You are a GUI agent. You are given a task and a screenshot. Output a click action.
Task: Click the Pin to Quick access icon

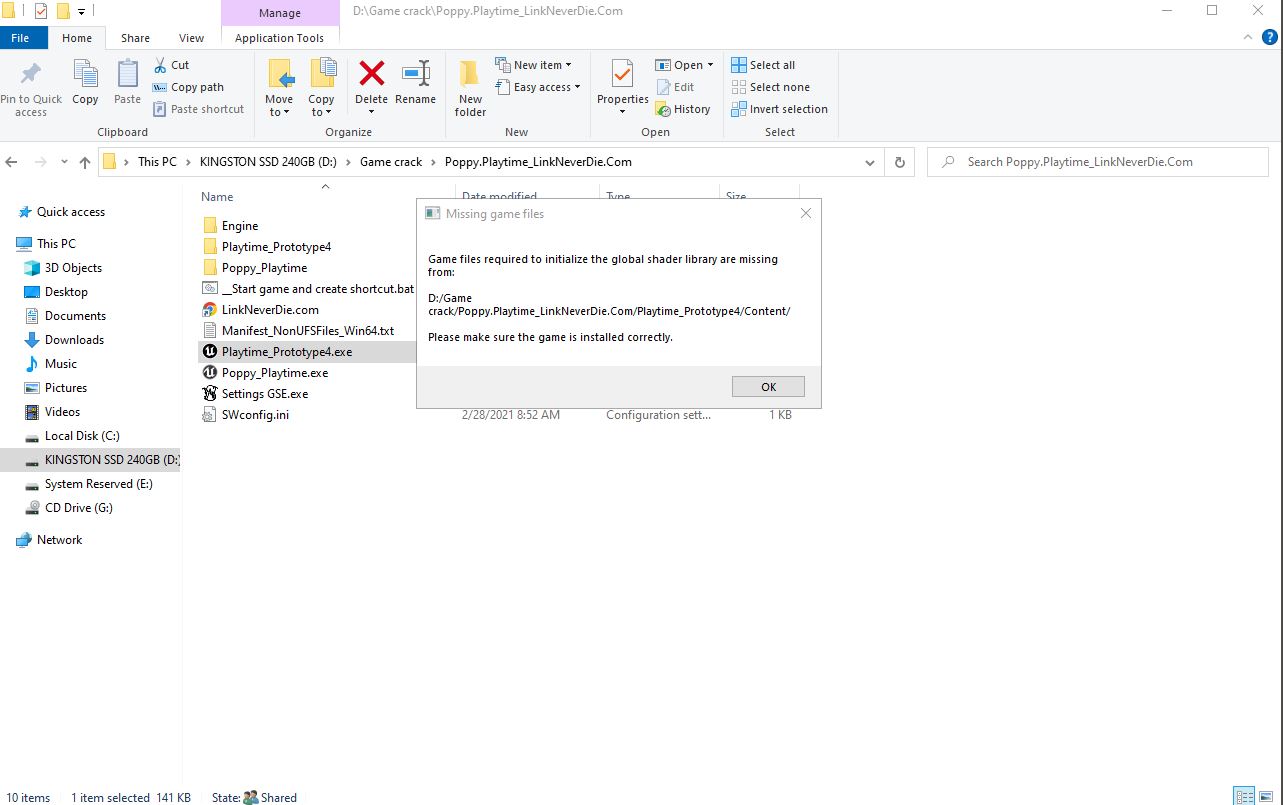[x=31, y=75]
